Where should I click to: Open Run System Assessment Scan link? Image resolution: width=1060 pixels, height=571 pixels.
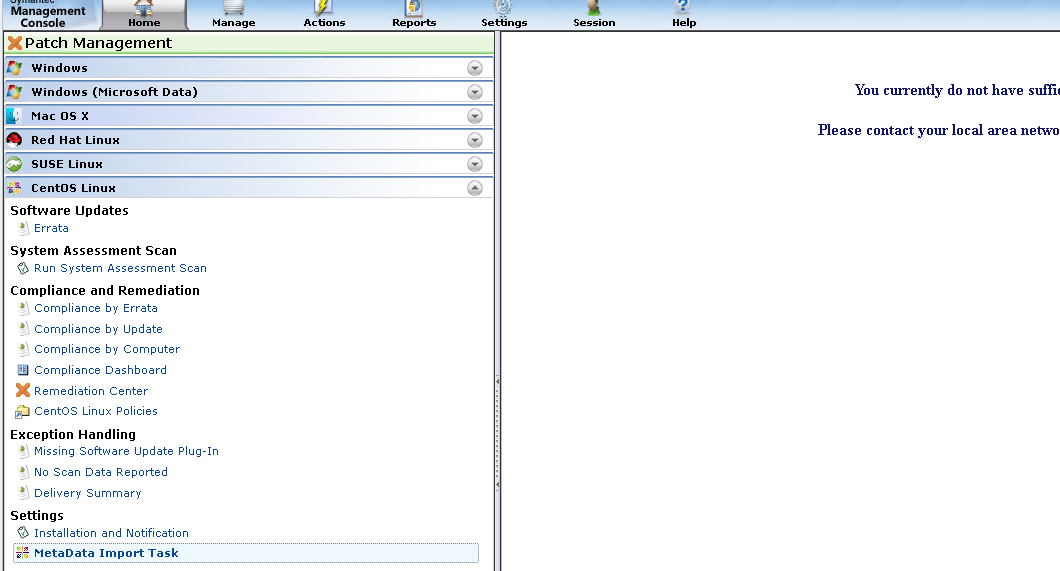point(120,268)
